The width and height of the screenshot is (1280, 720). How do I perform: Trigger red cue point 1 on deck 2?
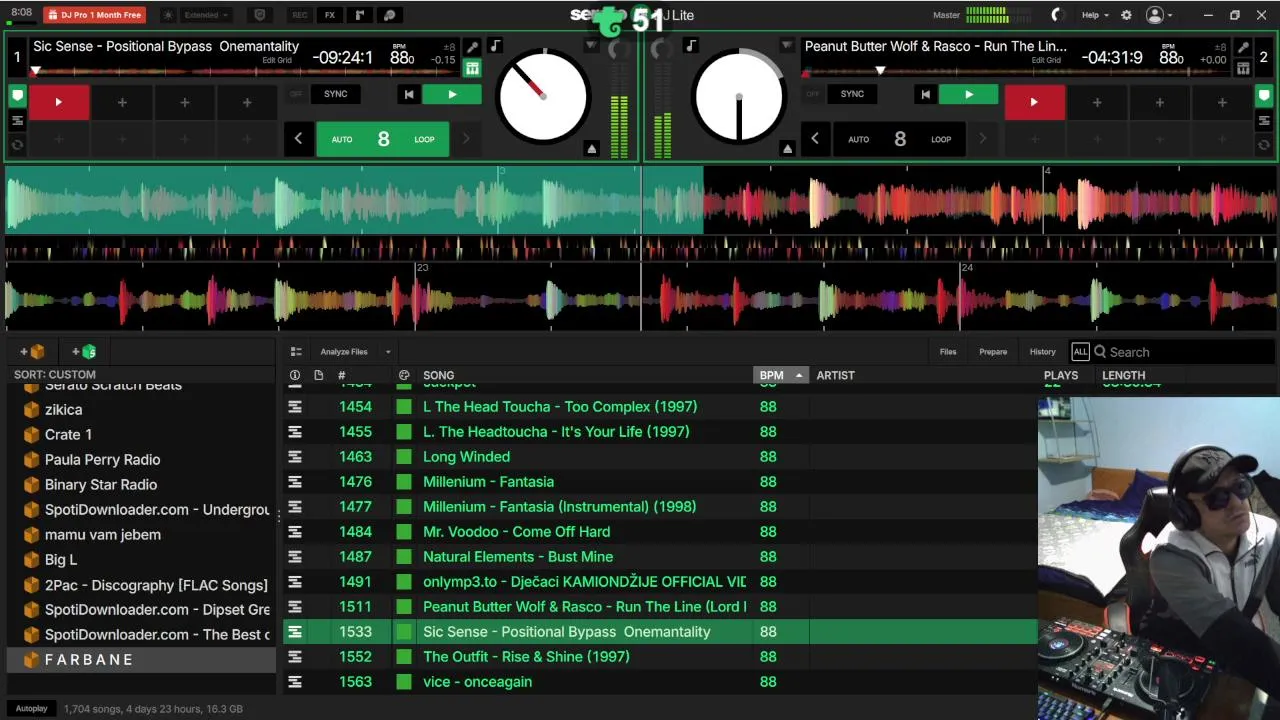click(1034, 102)
